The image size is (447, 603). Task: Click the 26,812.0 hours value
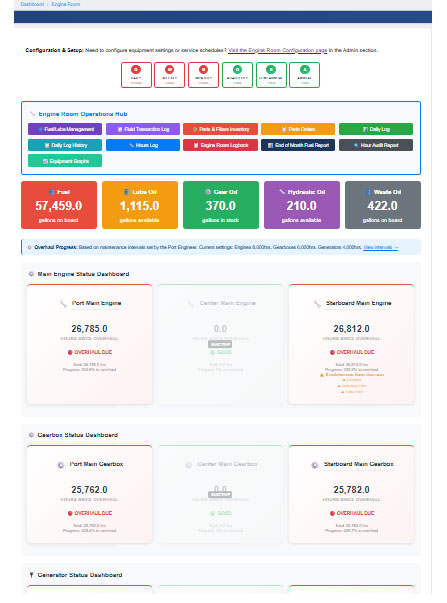pos(351,329)
